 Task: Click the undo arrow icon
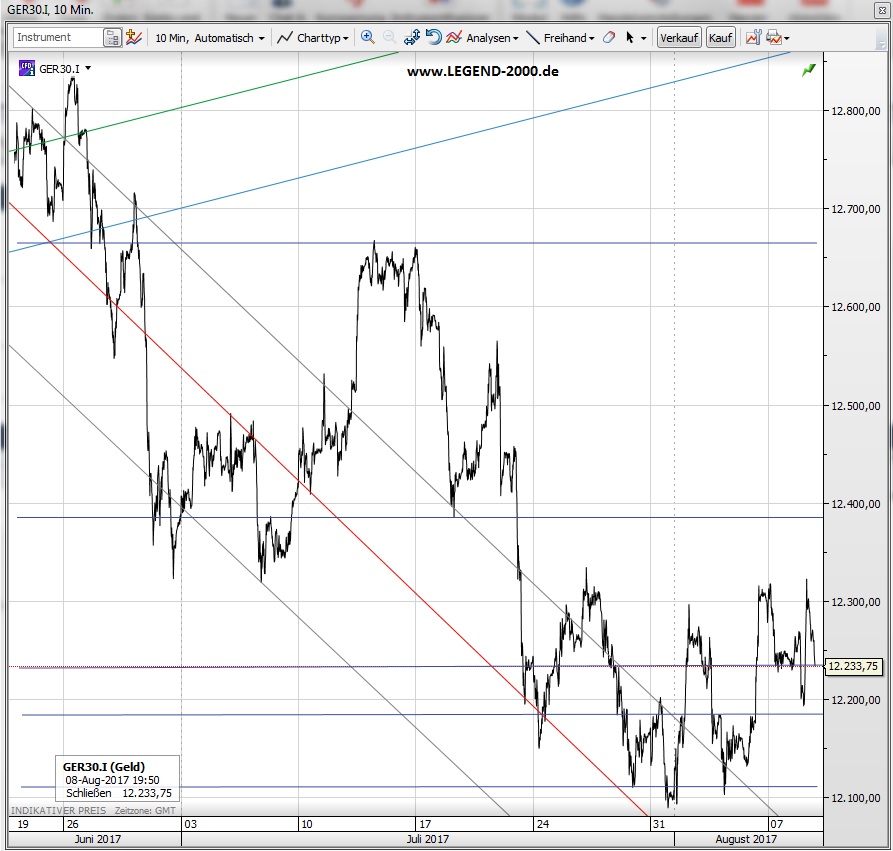pyautogui.click(x=433, y=38)
